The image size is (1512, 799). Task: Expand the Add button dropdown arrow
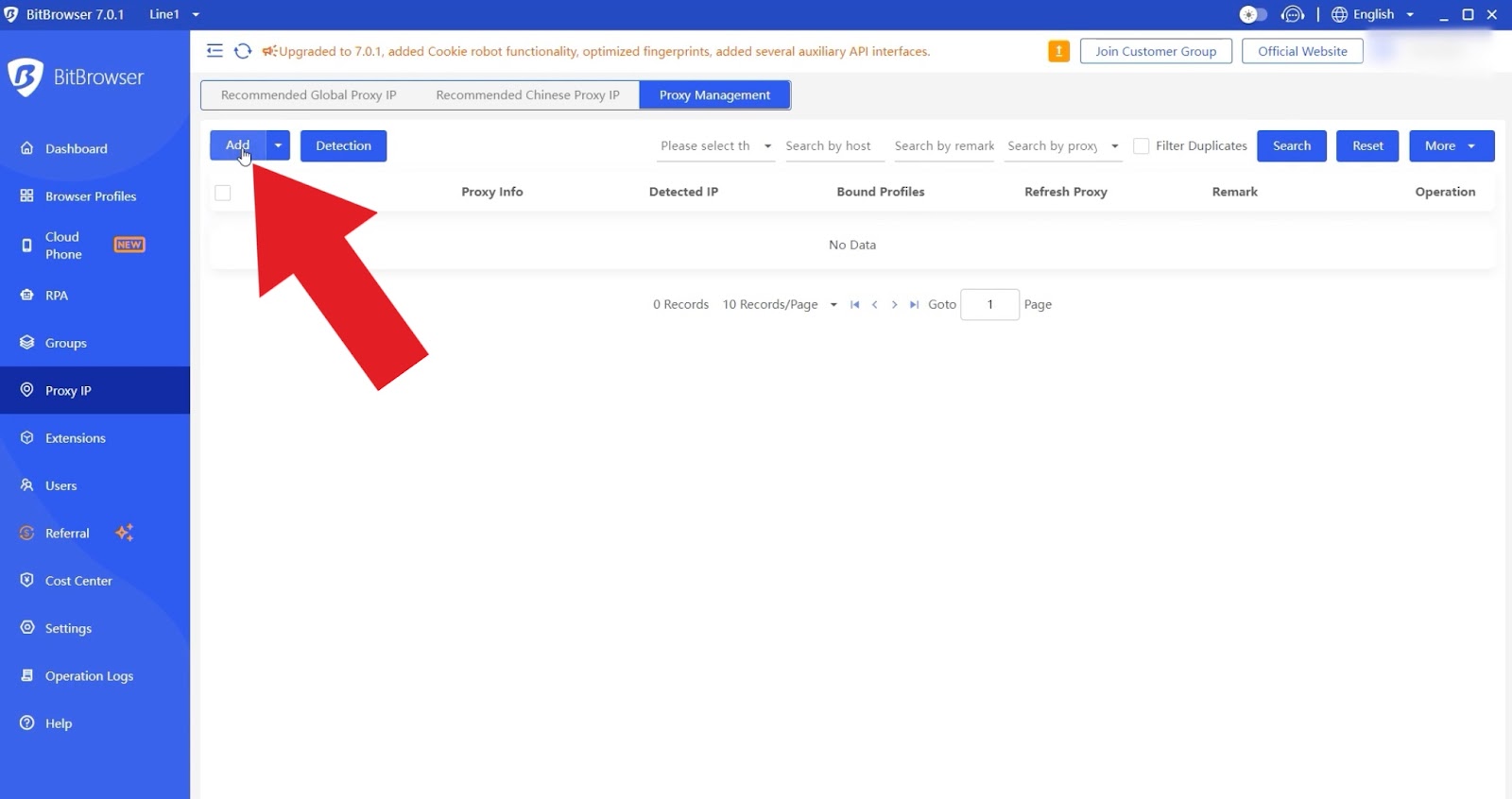click(x=278, y=145)
